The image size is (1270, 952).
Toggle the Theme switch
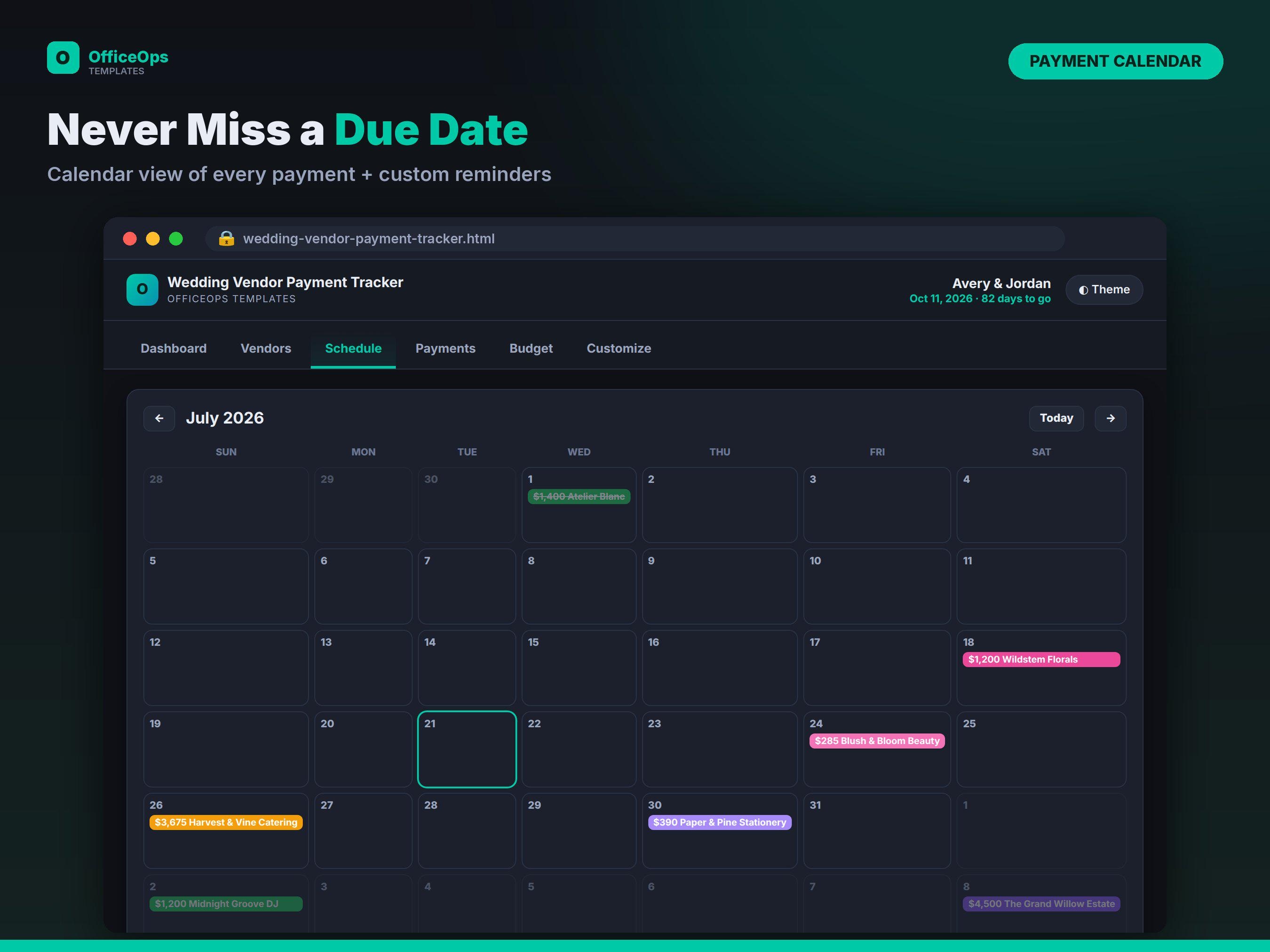click(1103, 290)
